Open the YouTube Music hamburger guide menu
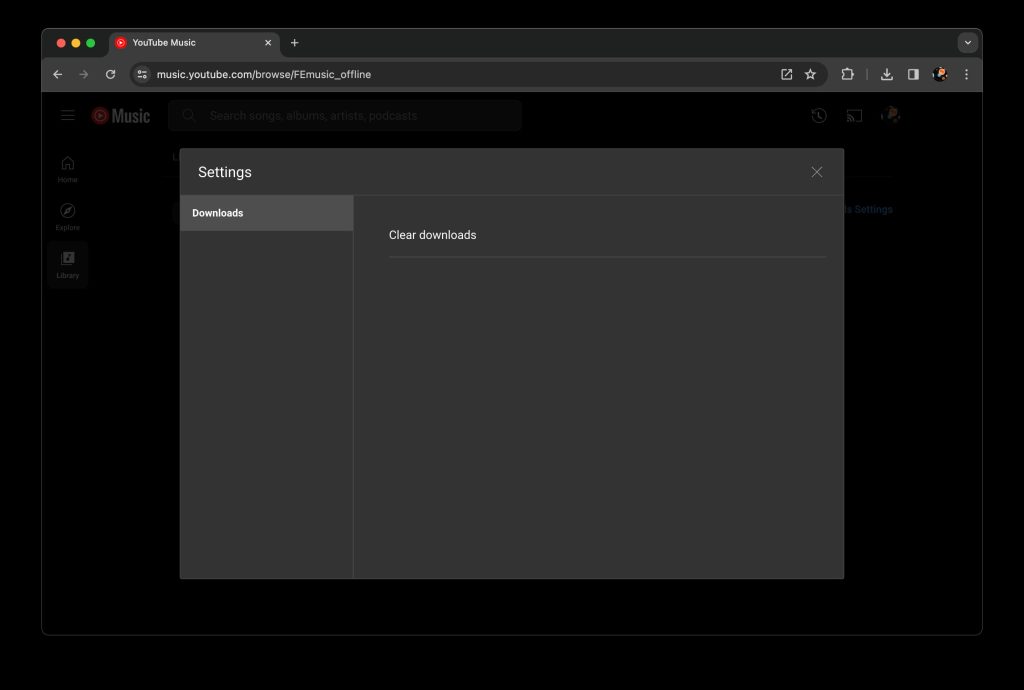This screenshot has width=1024, height=690. point(68,116)
